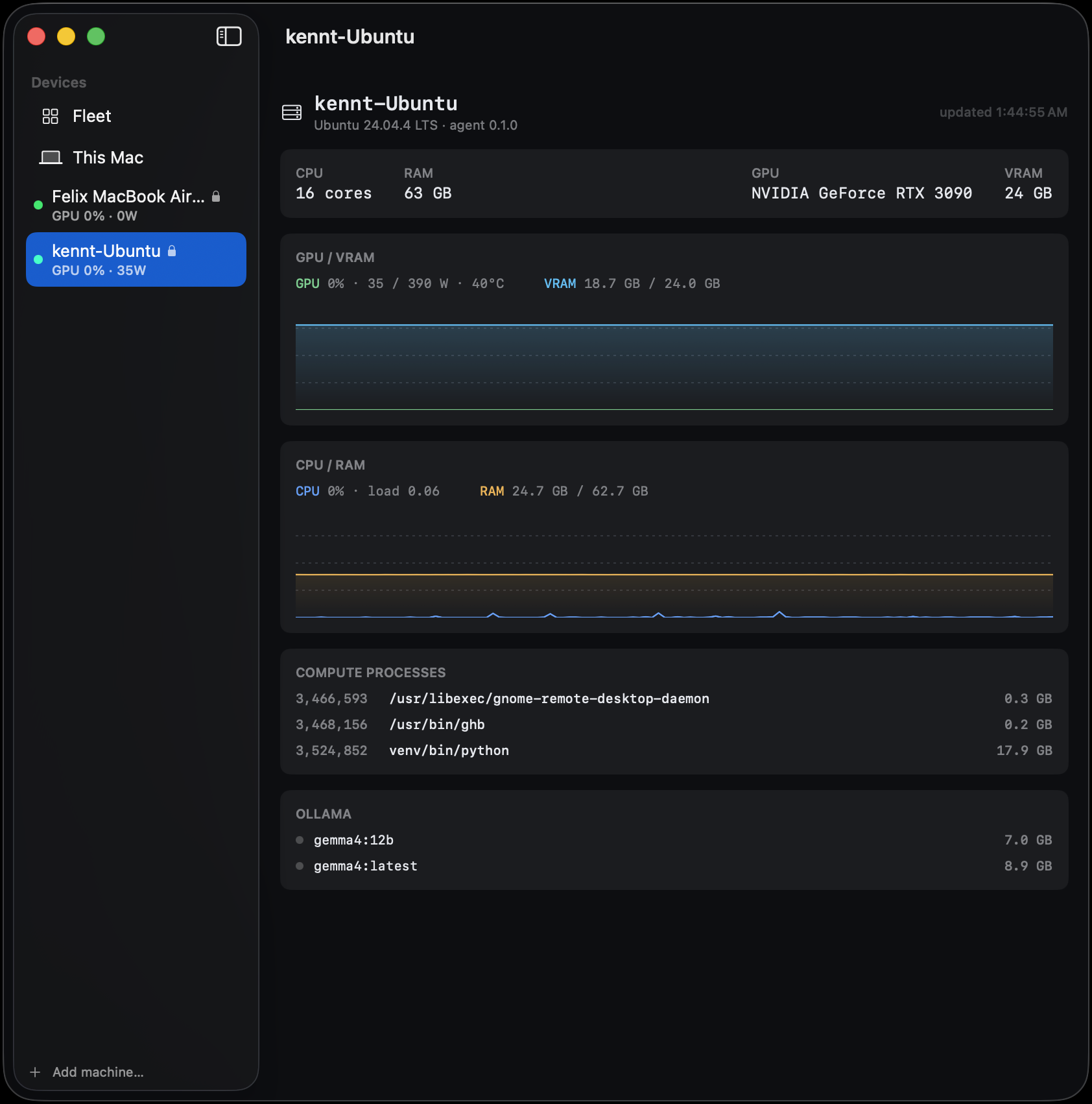This screenshot has height=1104, width=1092.
Task: Click the 40°C temperature readout
Action: pyautogui.click(x=488, y=283)
